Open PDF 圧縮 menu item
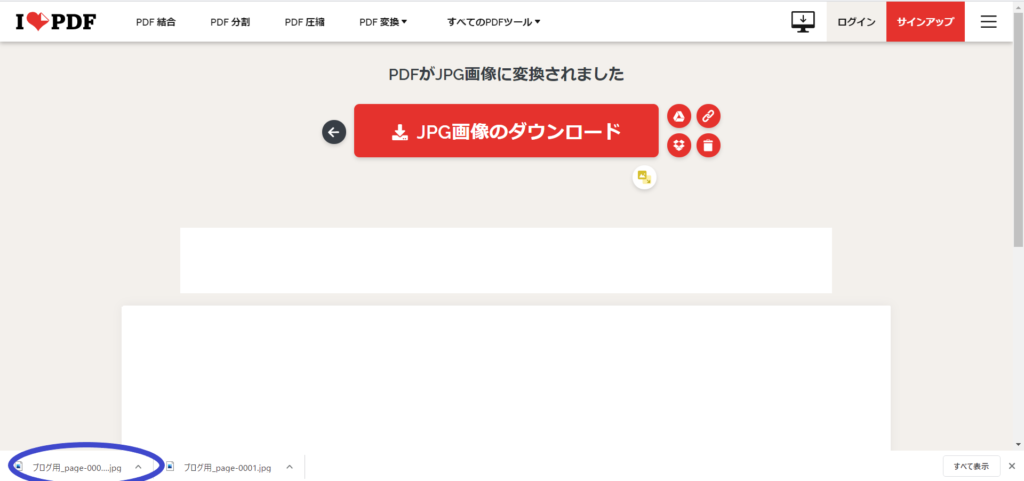 tap(304, 22)
